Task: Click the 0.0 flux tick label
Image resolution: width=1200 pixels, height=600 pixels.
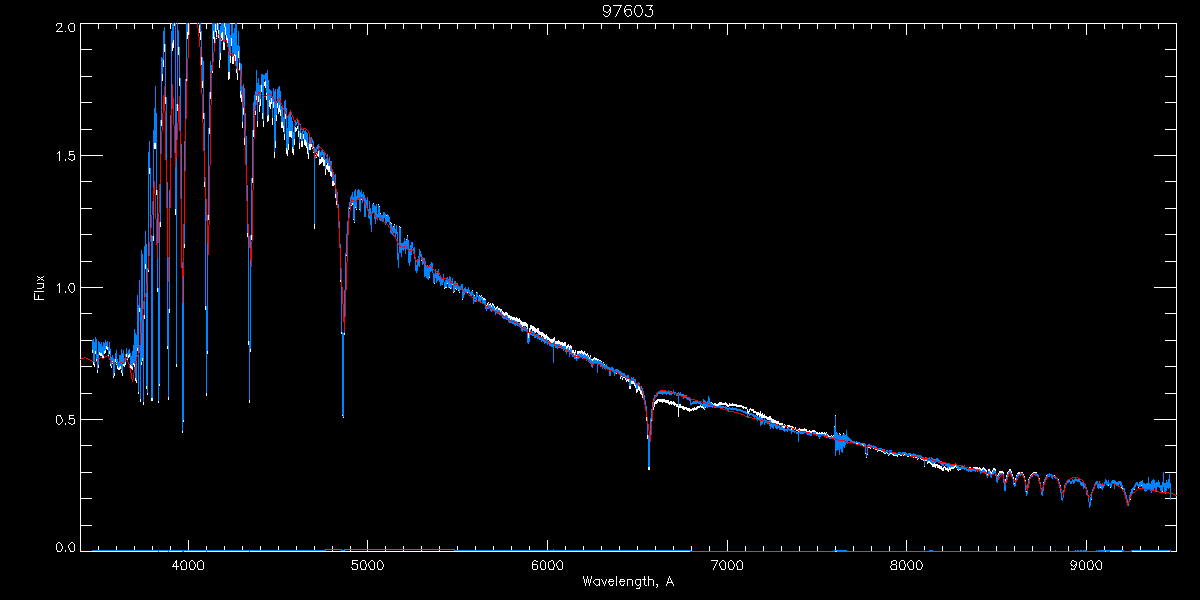Action: click(65, 547)
